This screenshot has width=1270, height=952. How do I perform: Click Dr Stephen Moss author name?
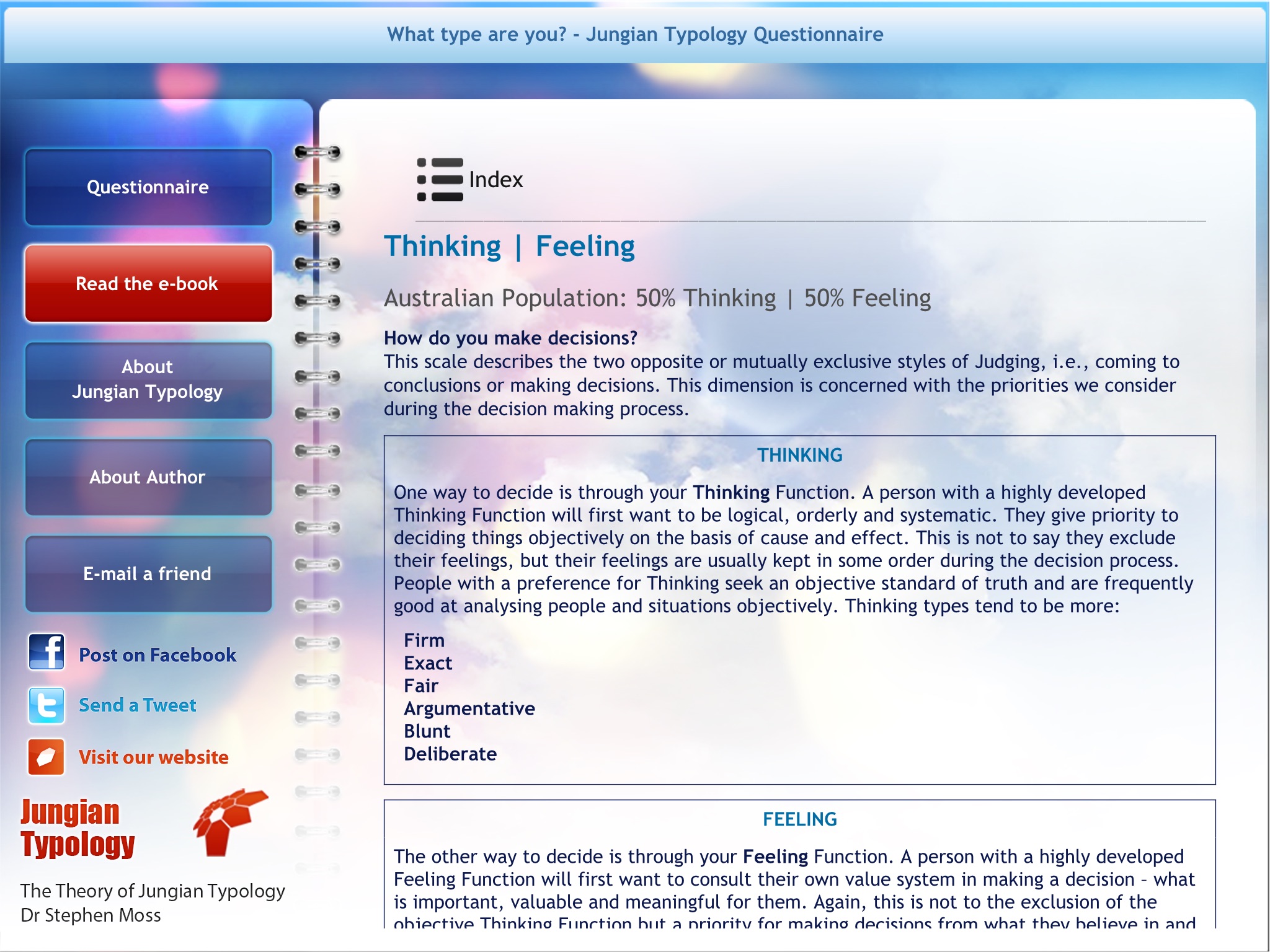[x=91, y=915]
